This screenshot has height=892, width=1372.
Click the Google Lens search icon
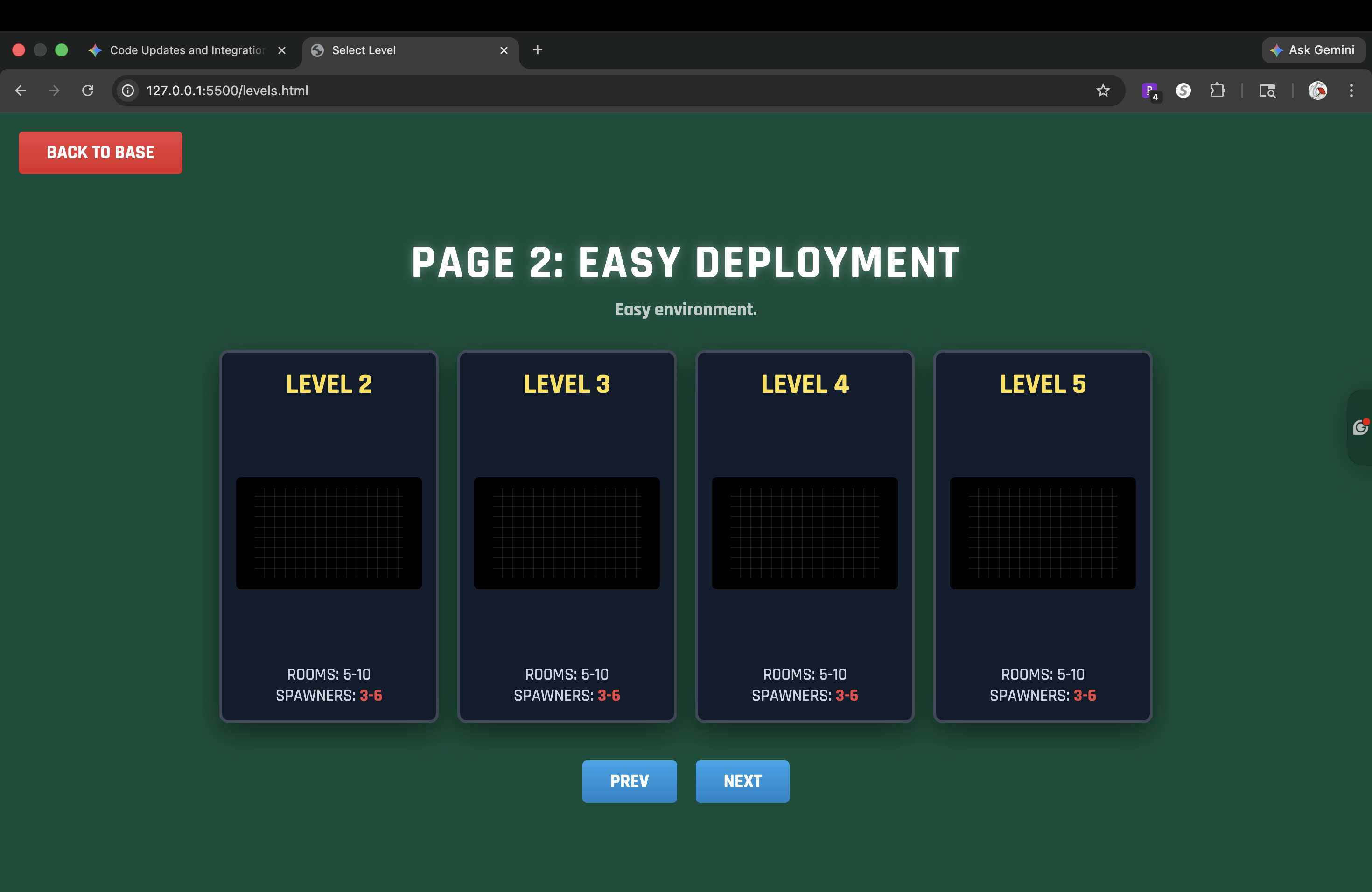click(x=1267, y=91)
